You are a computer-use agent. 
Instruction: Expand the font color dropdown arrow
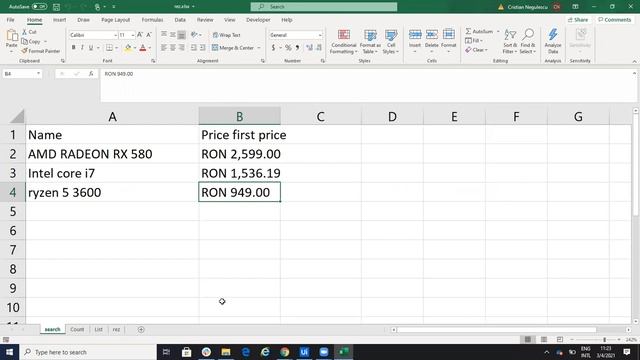[150, 48]
